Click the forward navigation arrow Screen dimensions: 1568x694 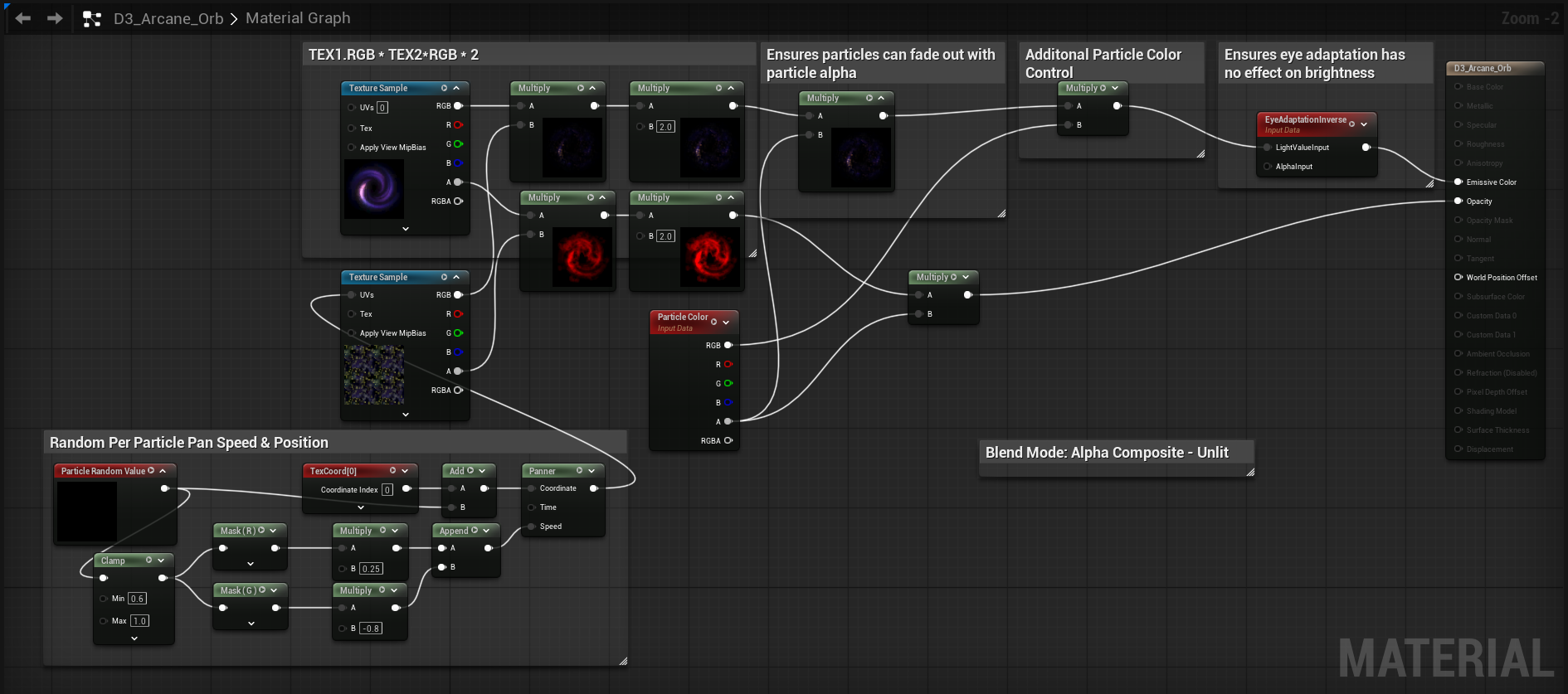tap(55, 18)
